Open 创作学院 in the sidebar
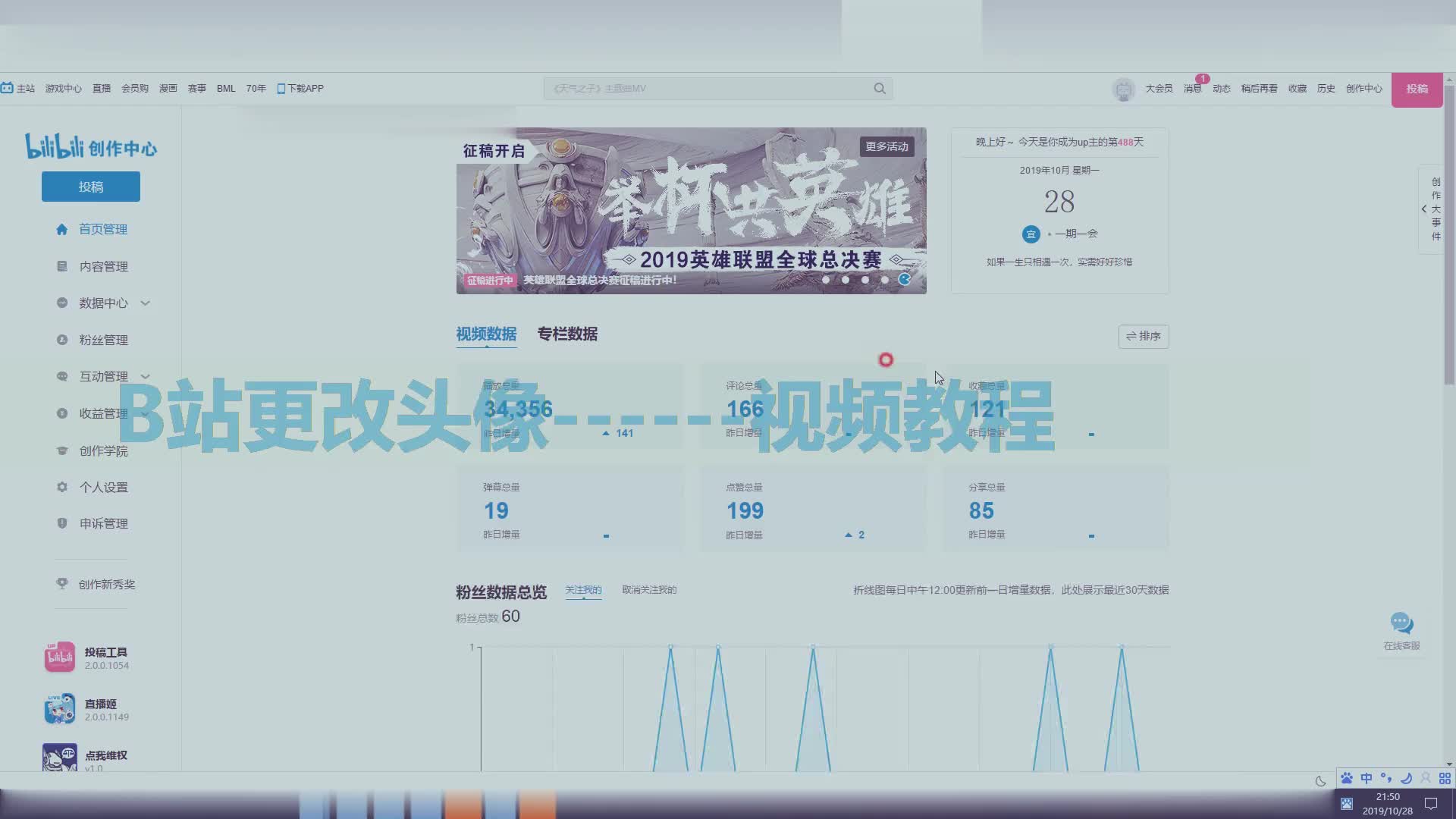1456x819 pixels. tap(103, 450)
